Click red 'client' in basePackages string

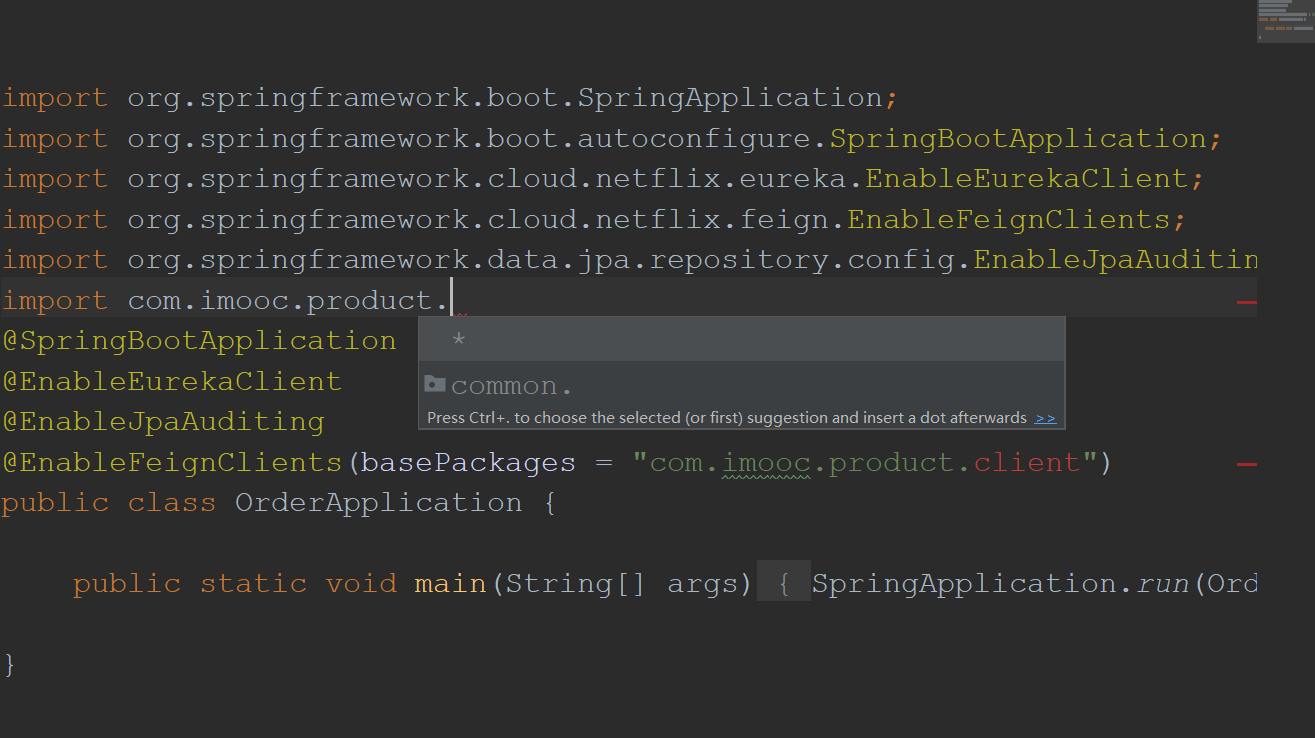click(x=1027, y=463)
